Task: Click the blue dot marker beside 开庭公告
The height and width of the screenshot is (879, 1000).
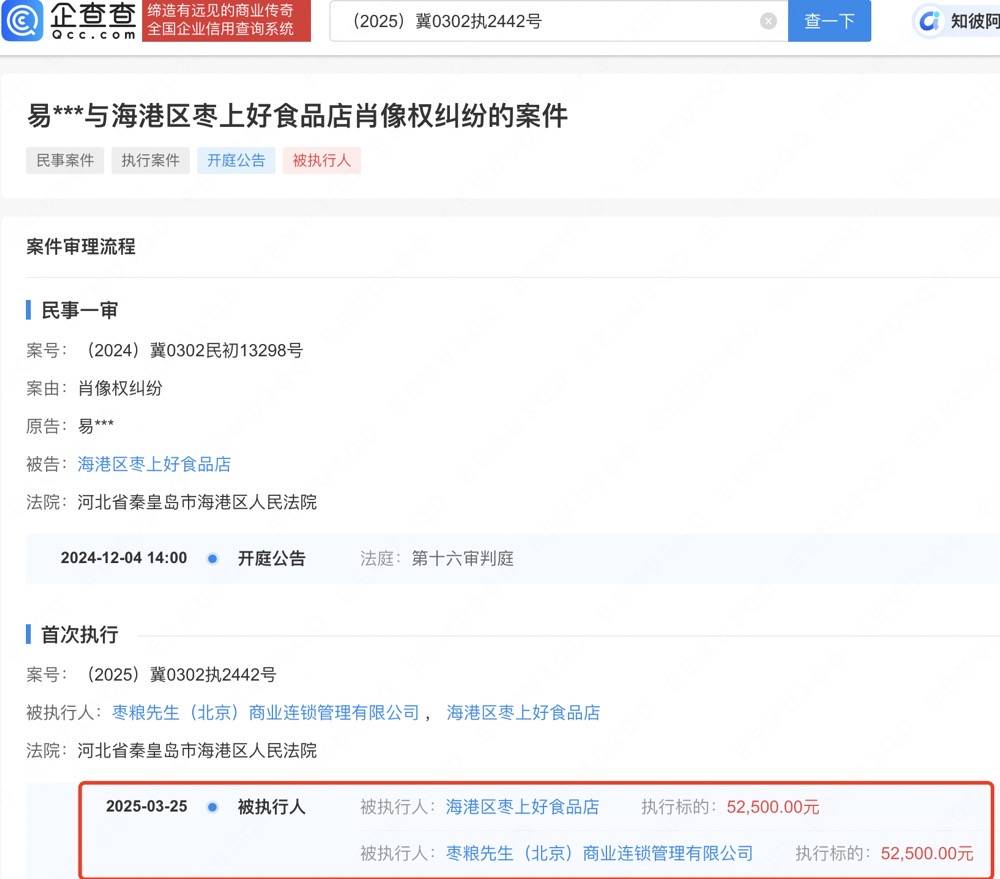Action: coord(212,559)
